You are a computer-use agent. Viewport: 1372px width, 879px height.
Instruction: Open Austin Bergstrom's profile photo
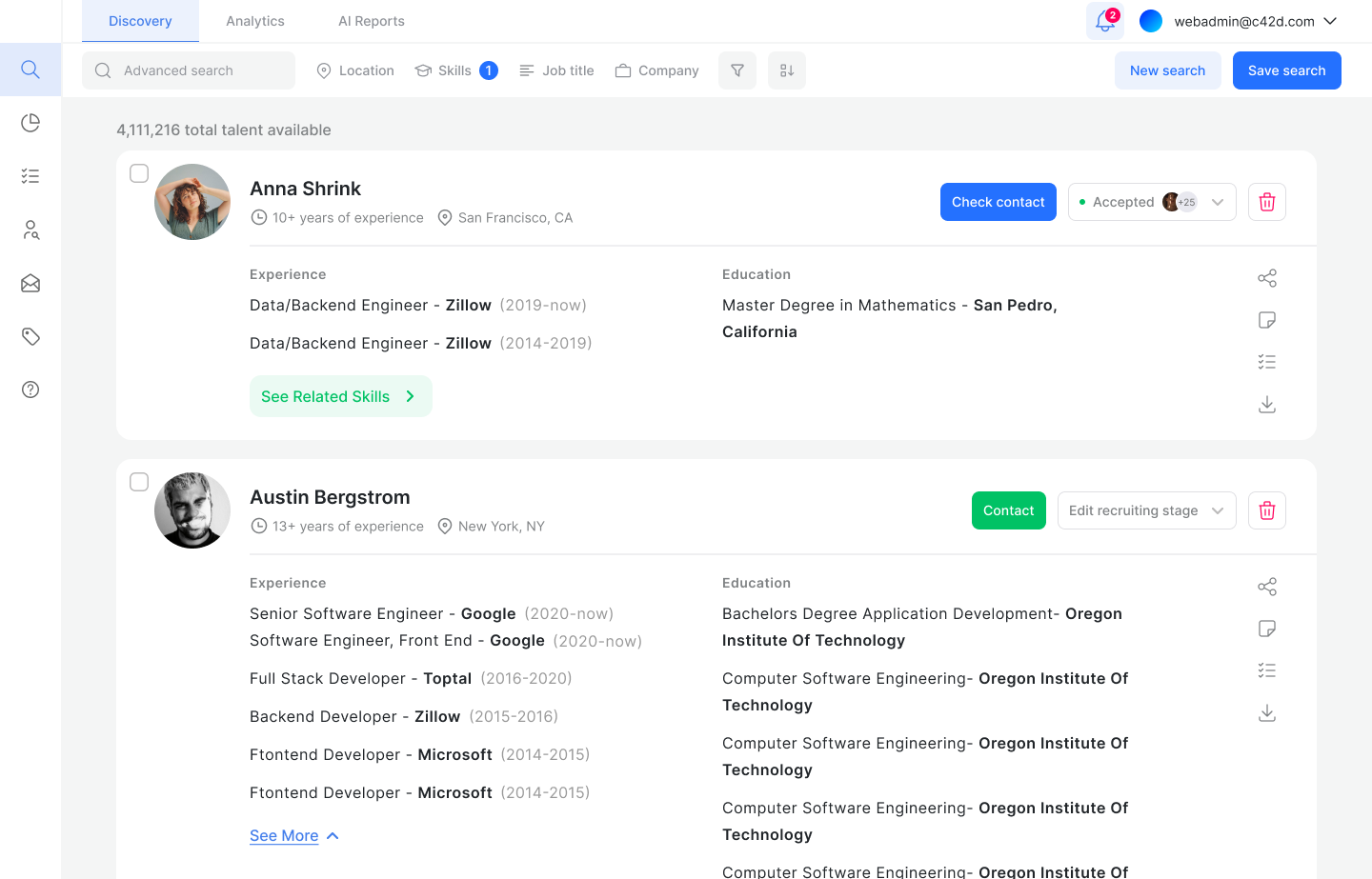click(x=192, y=510)
